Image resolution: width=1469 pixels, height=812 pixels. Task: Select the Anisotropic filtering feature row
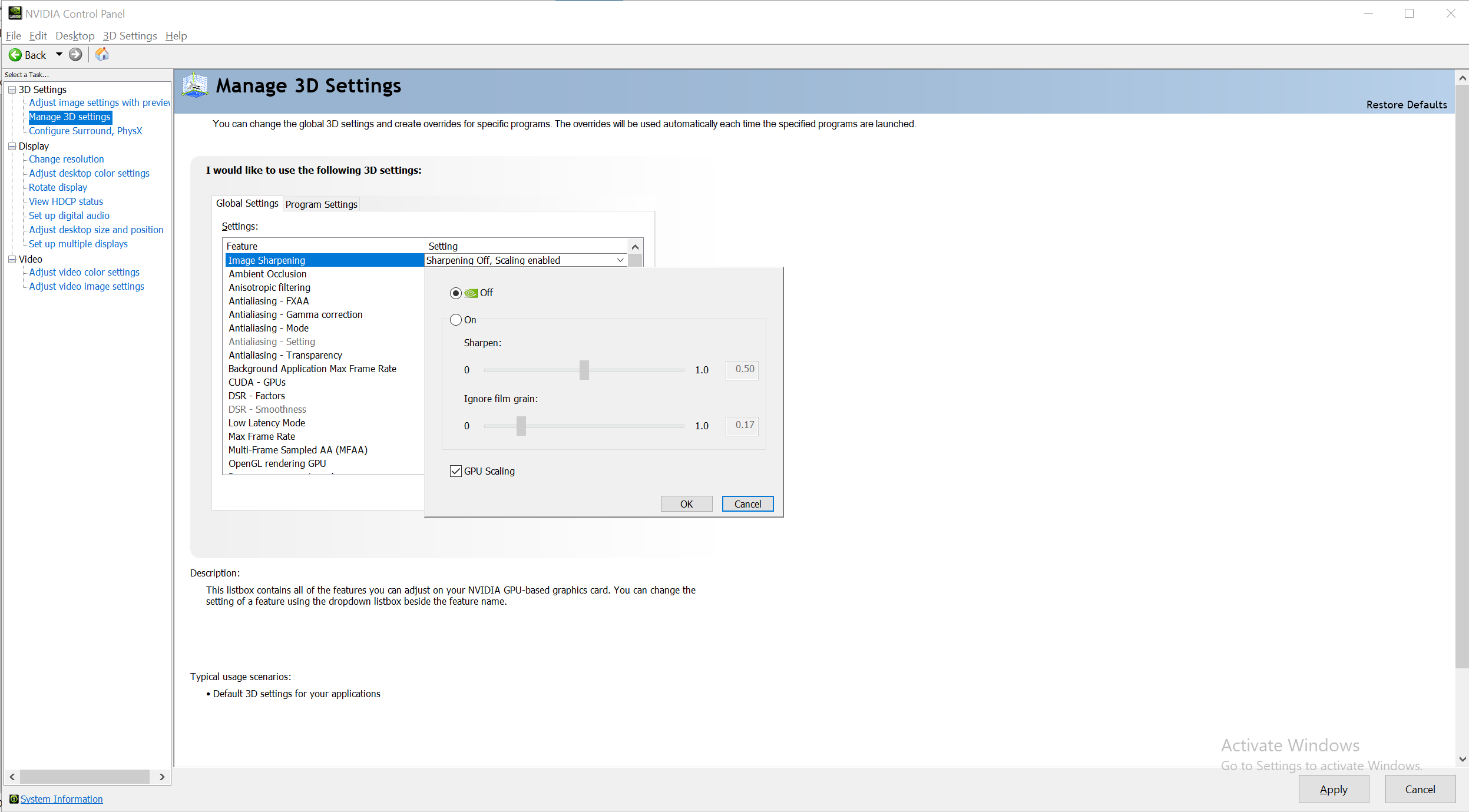(x=325, y=287)
